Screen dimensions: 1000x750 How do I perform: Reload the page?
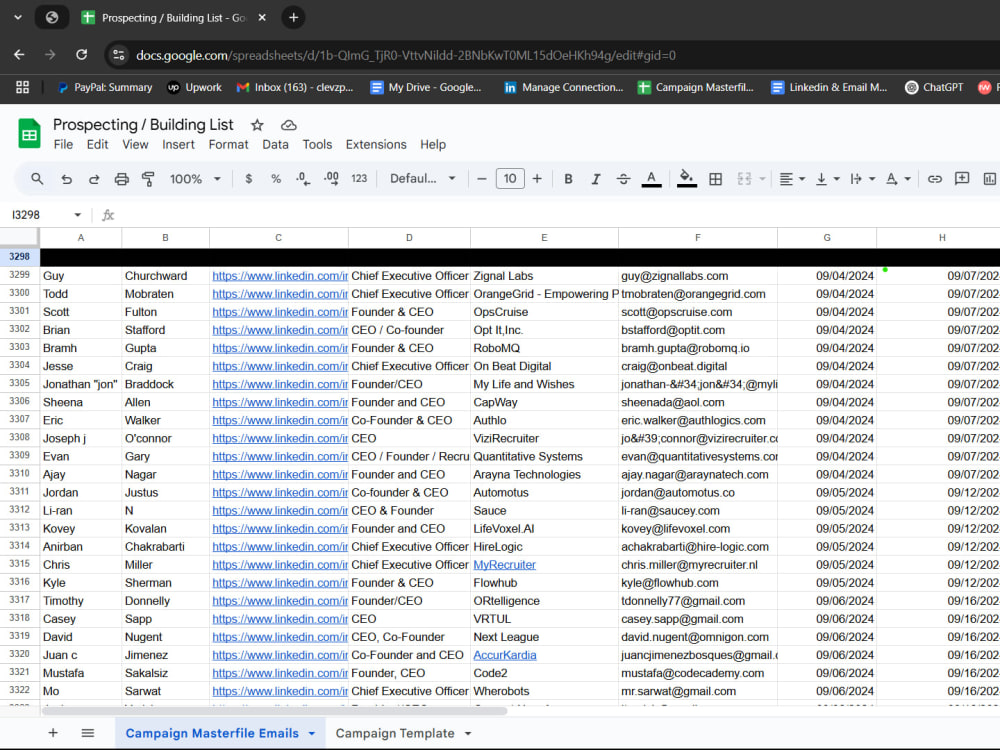pyautogui.click(x=82, y=55)
